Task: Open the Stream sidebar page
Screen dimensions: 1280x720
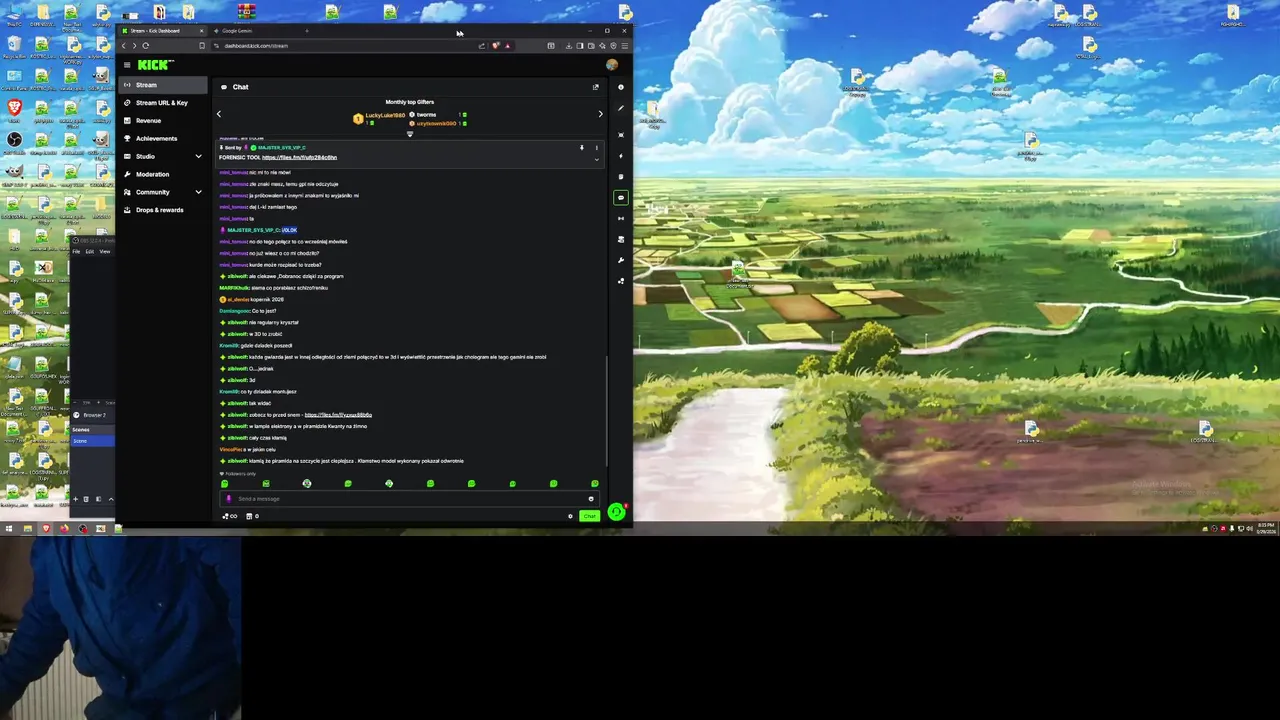Action: pyautogui.click(x=163, y=85)
